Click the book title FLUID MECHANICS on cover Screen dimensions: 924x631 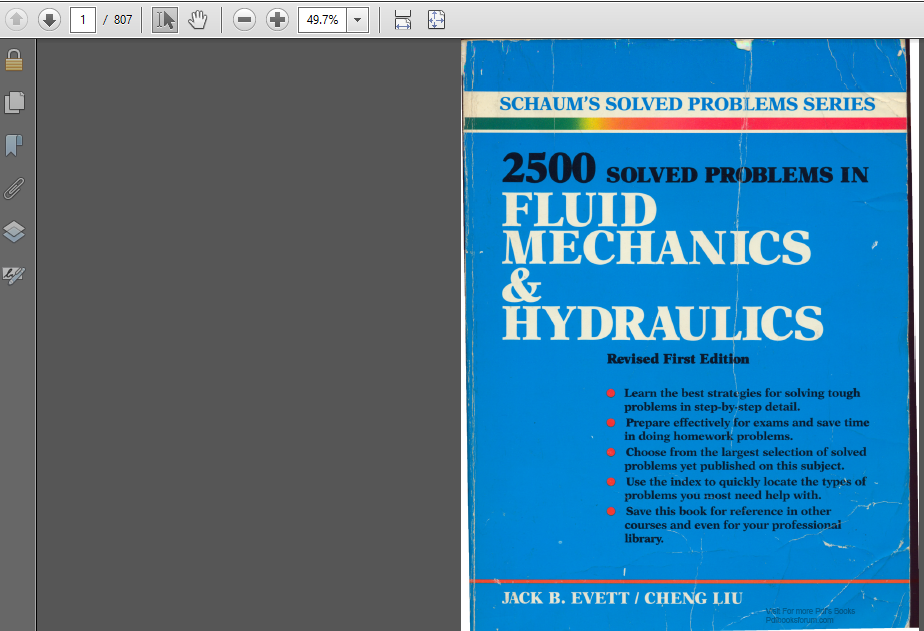656,229
